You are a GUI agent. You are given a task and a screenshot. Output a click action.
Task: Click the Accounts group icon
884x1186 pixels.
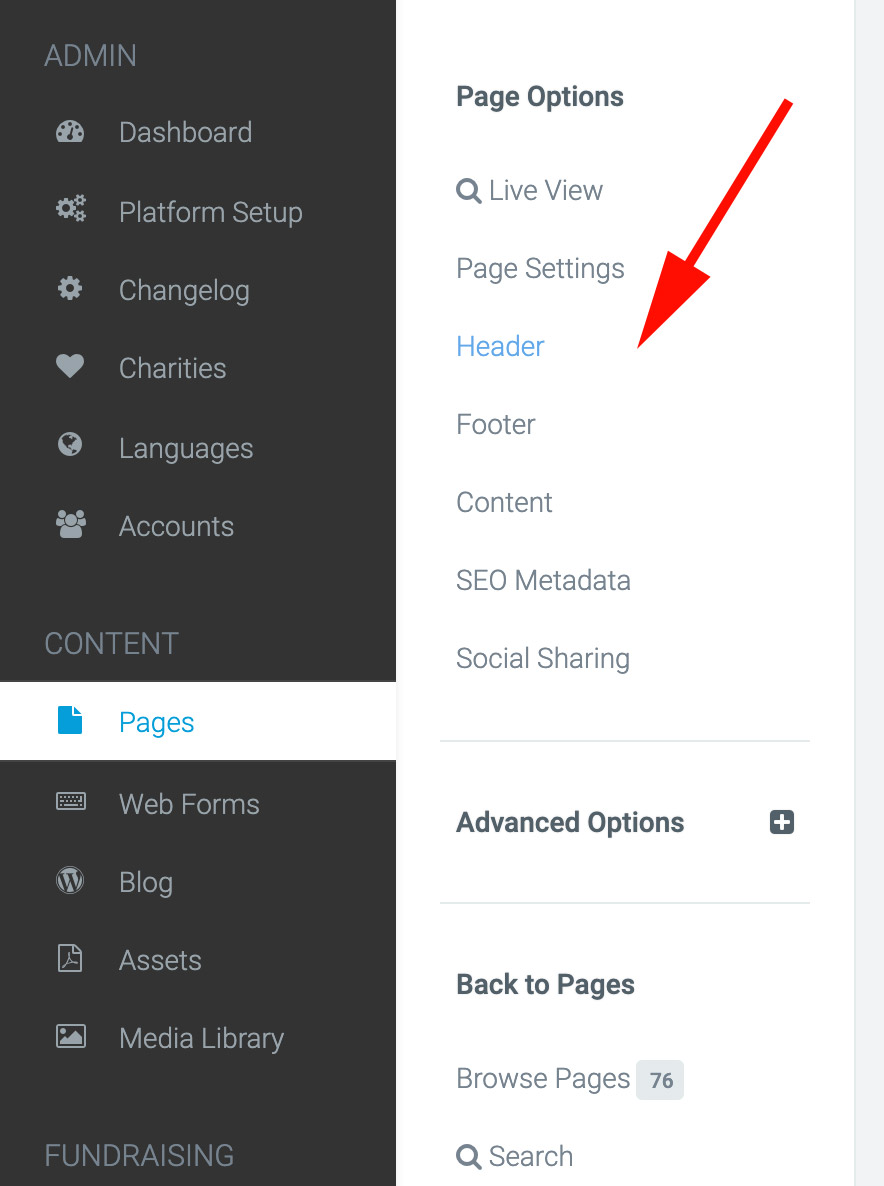70,524
